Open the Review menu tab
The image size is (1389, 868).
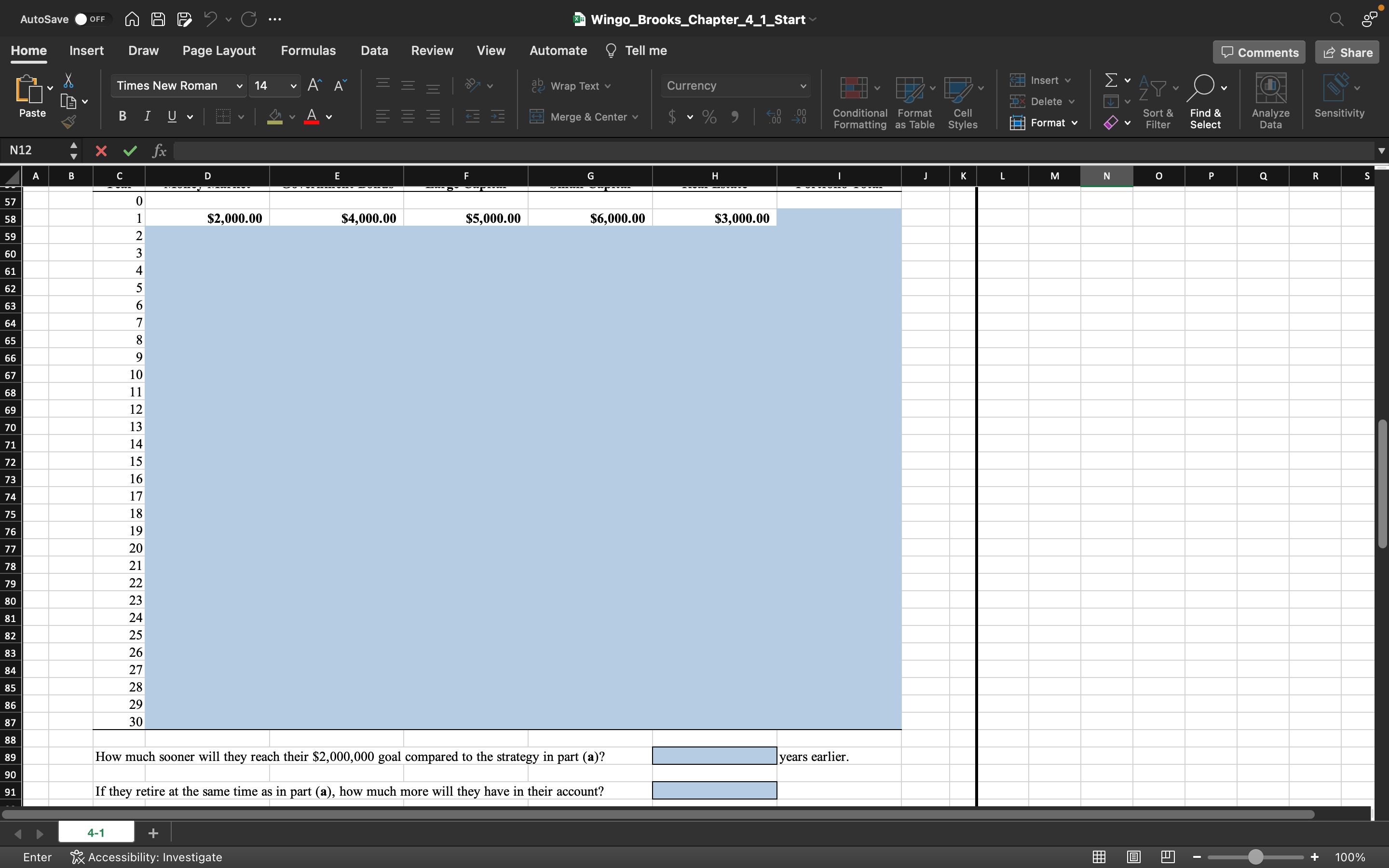[x=432, y=51]
